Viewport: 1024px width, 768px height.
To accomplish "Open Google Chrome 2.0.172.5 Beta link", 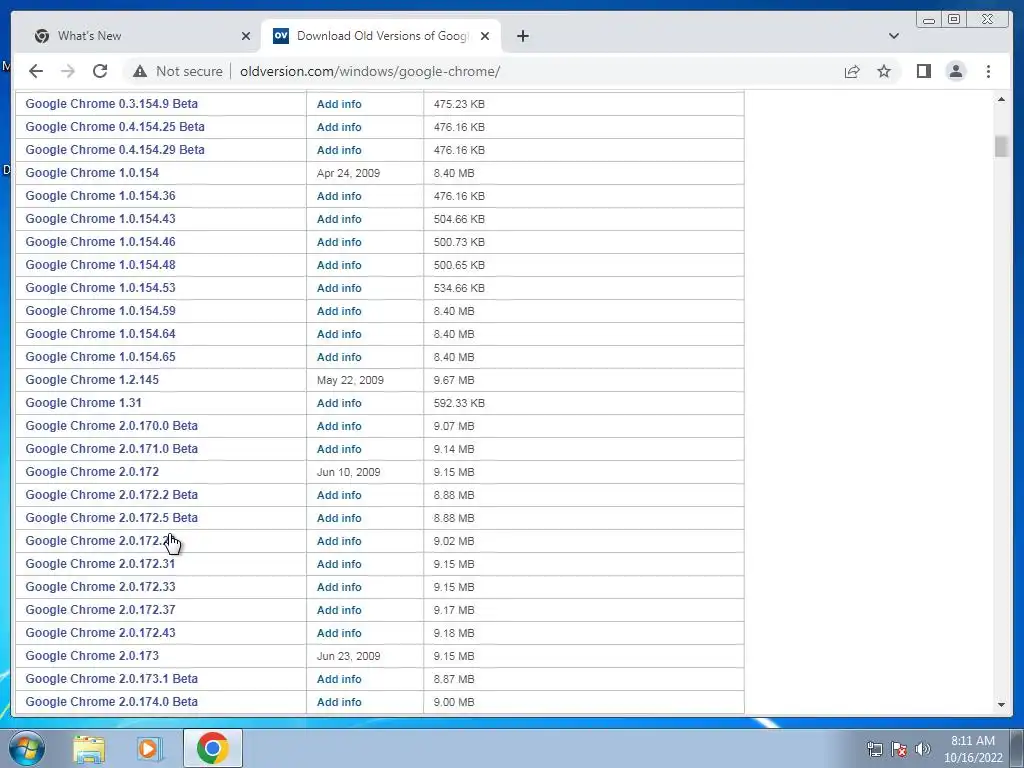I will coord(111,517).
